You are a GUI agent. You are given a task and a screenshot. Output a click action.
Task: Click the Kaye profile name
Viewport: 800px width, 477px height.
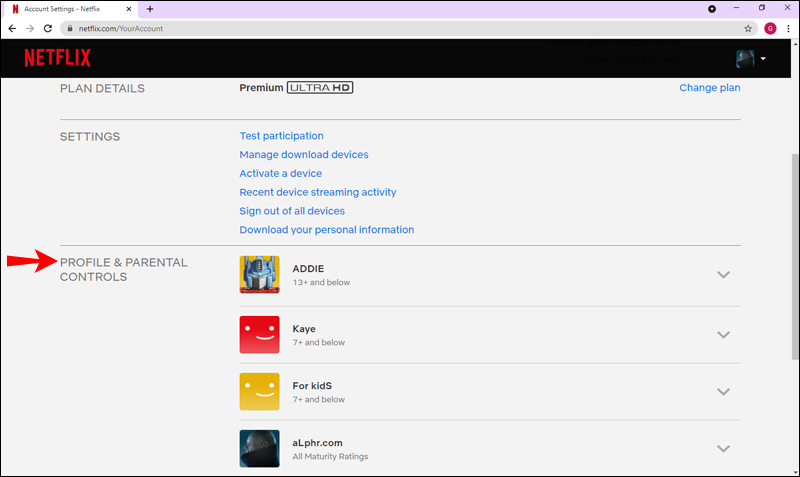304,329
